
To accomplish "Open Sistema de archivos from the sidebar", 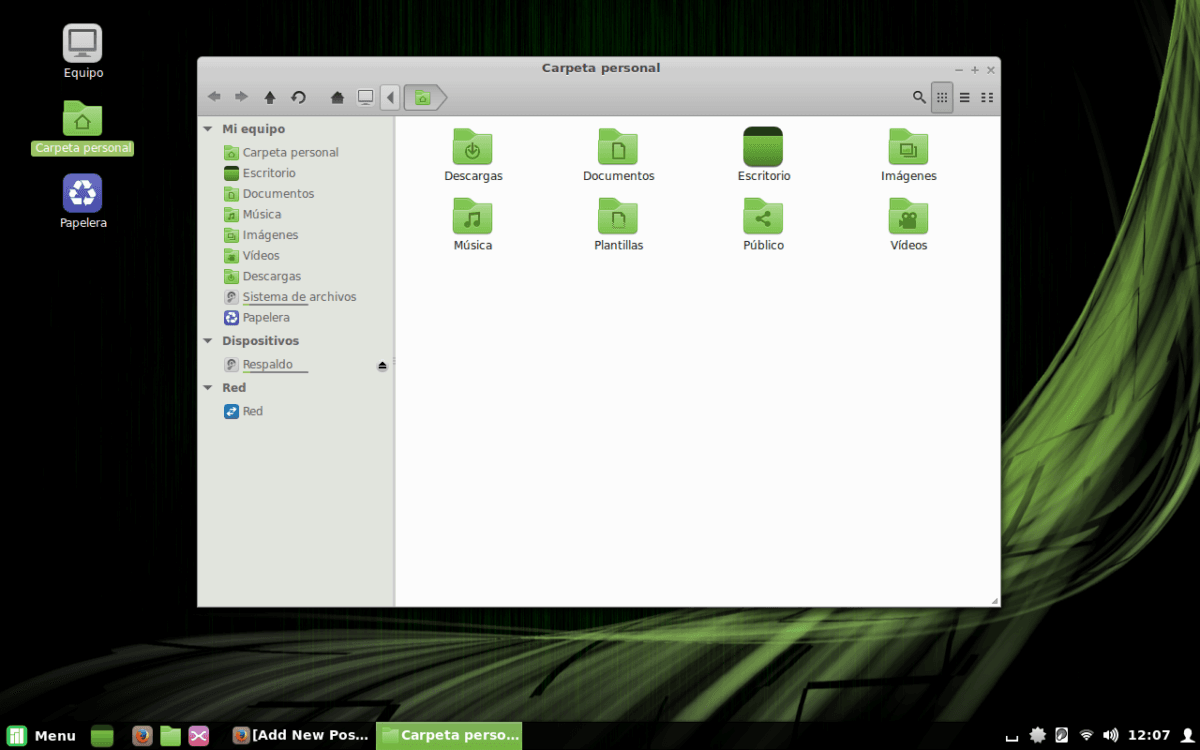I will [299, 296].
